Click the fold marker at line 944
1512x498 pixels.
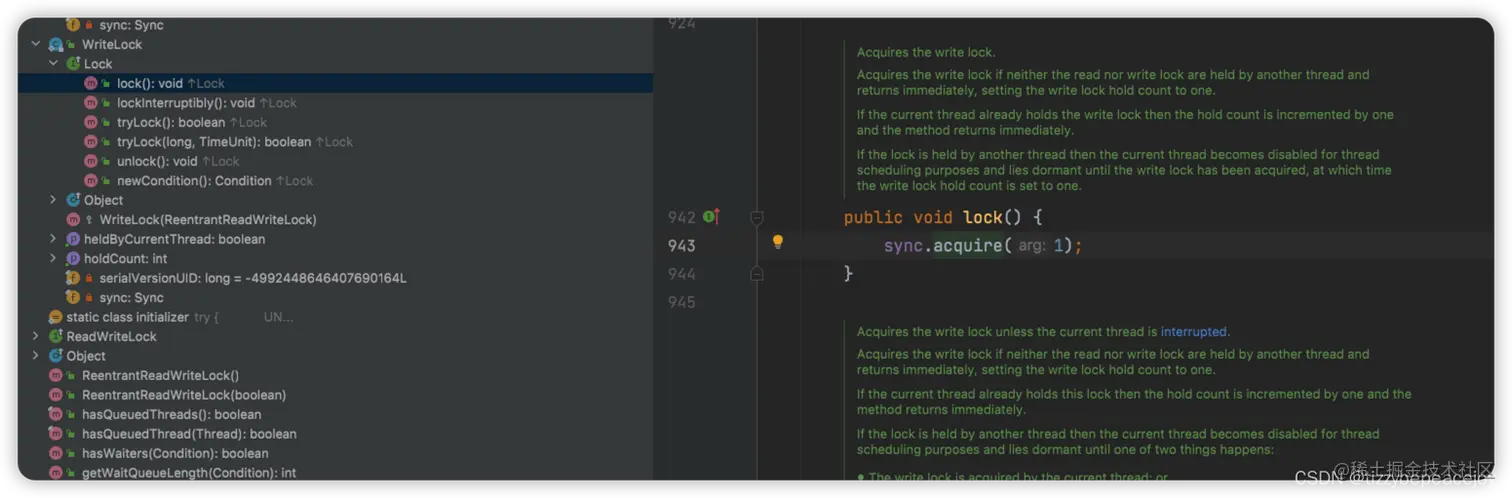point(756,273)
